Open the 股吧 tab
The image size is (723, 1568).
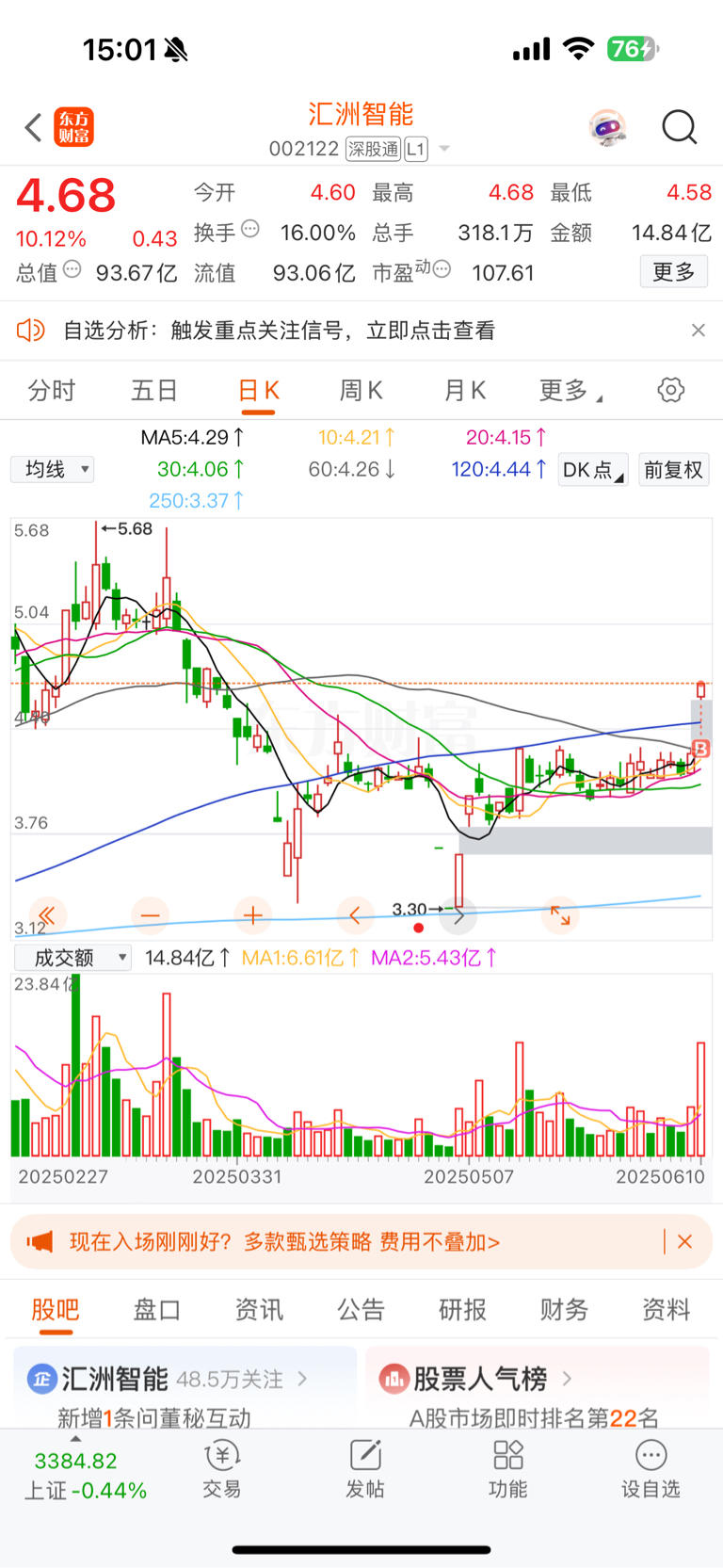pyautogui.click(x=56, y=1309)
